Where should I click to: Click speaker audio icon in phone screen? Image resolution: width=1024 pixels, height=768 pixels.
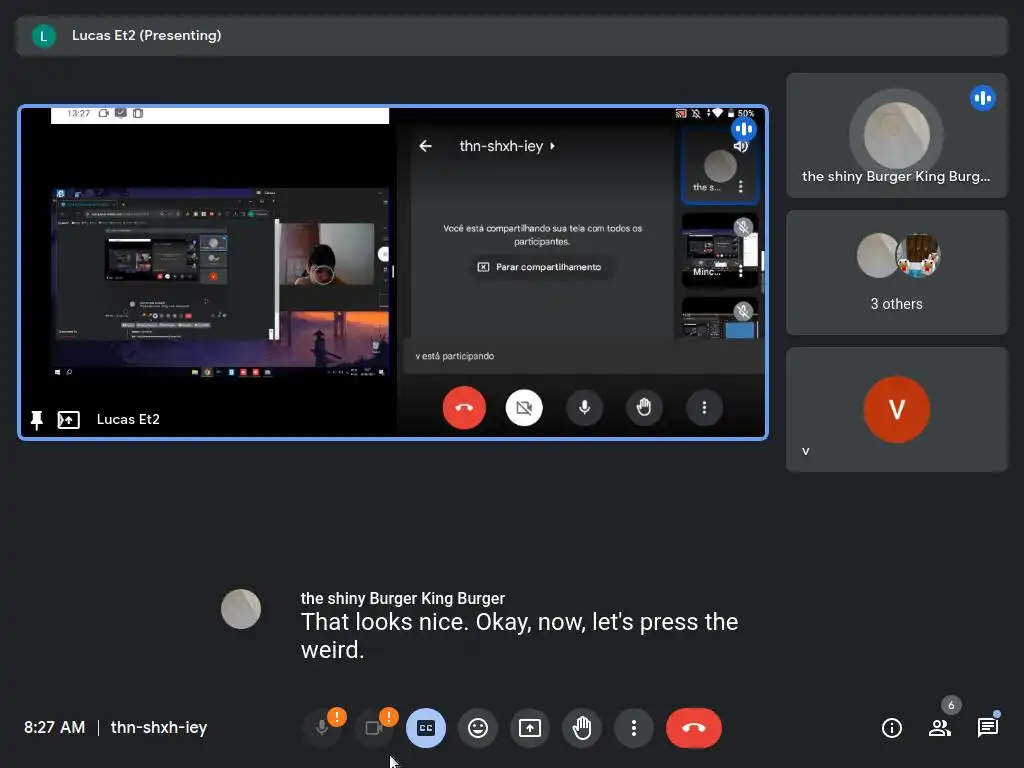tap(741, 146)
